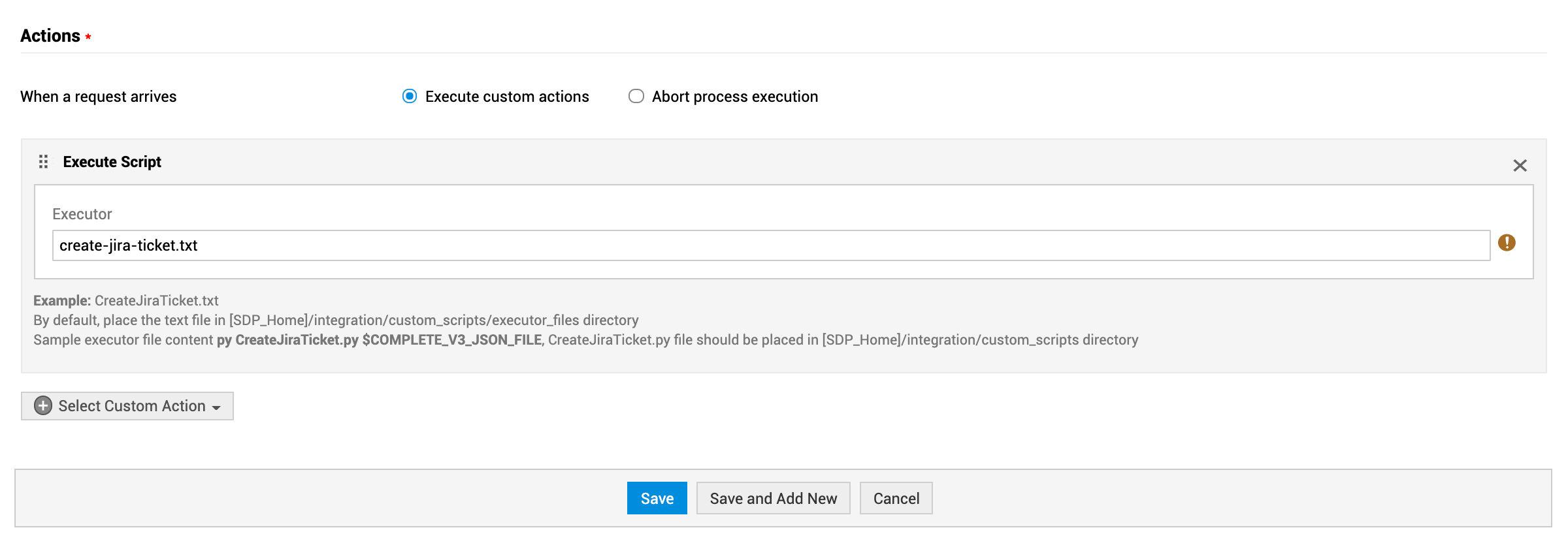Click the "Abort process execution" label text
The height and width of the screenshot is (547, 1568).
734,97
